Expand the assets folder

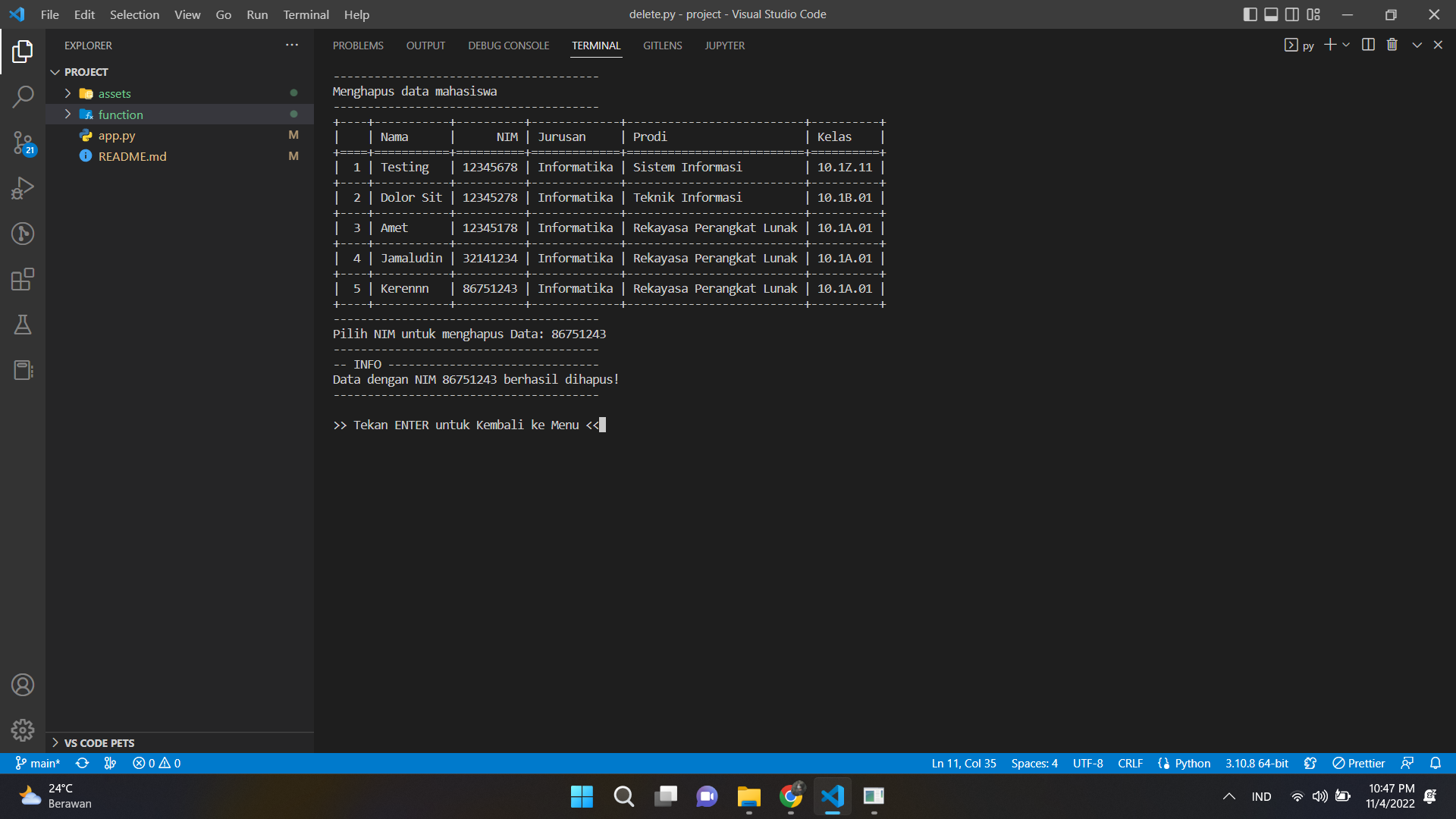[114, 93]
